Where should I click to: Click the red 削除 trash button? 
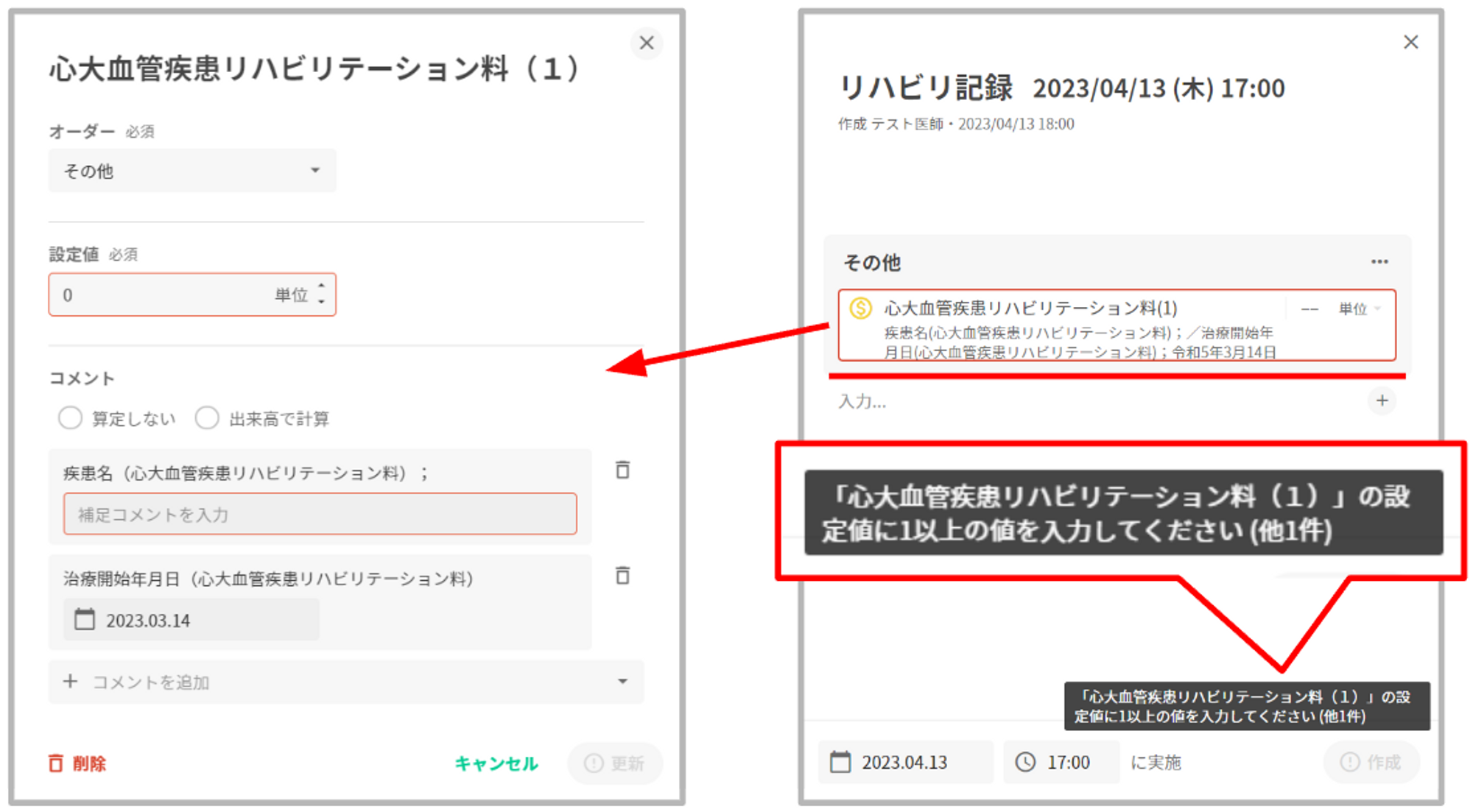click(77, 763)
